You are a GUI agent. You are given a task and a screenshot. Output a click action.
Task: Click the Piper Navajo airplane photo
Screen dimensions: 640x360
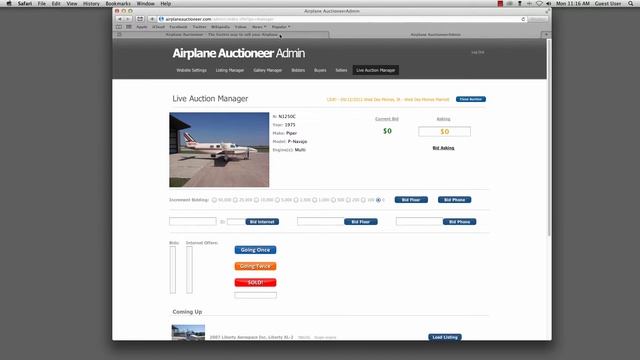pos(219,150)
